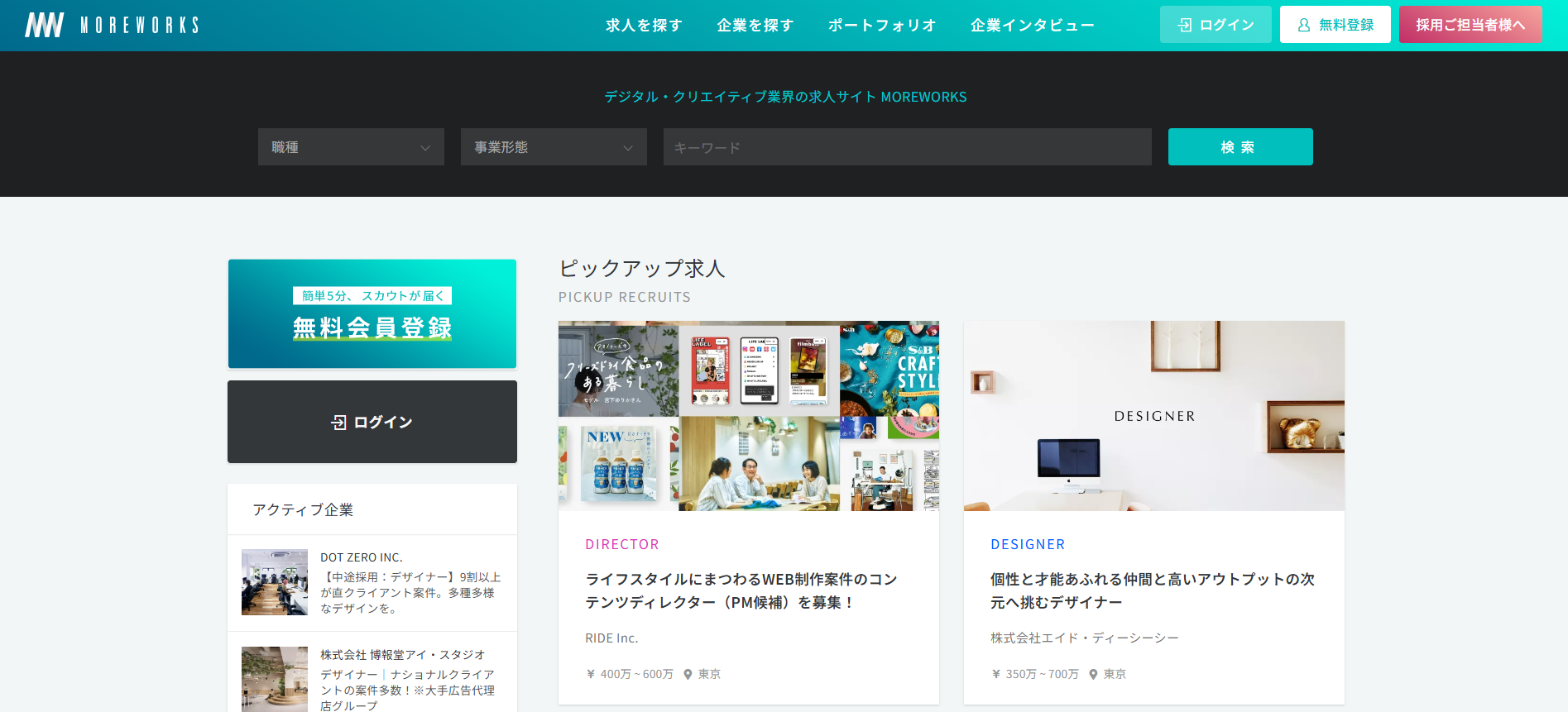Click the MOREWORKS logo in header

(x=112, y=25)
